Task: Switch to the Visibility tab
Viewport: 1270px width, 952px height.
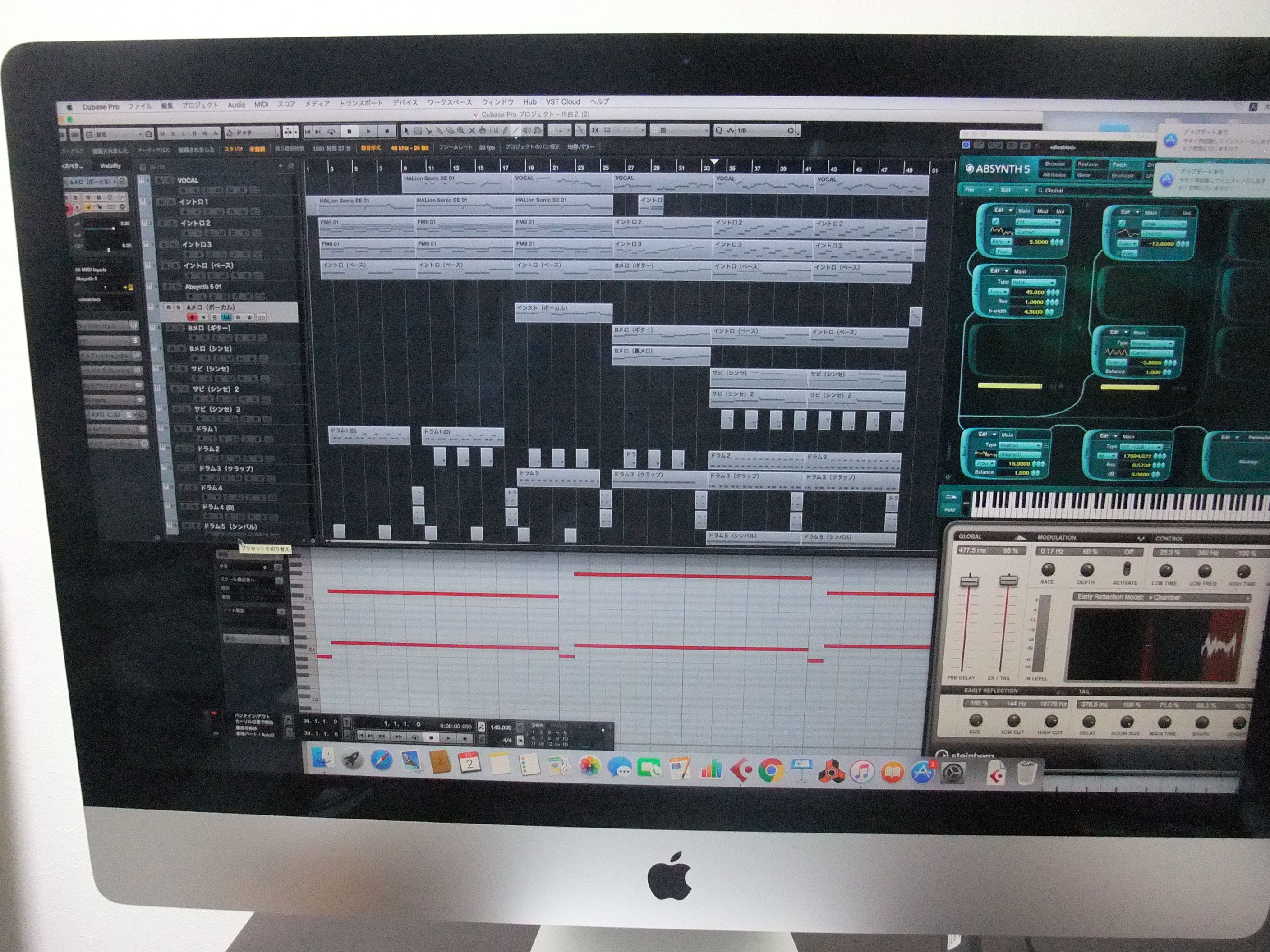Action: point(111,166)
